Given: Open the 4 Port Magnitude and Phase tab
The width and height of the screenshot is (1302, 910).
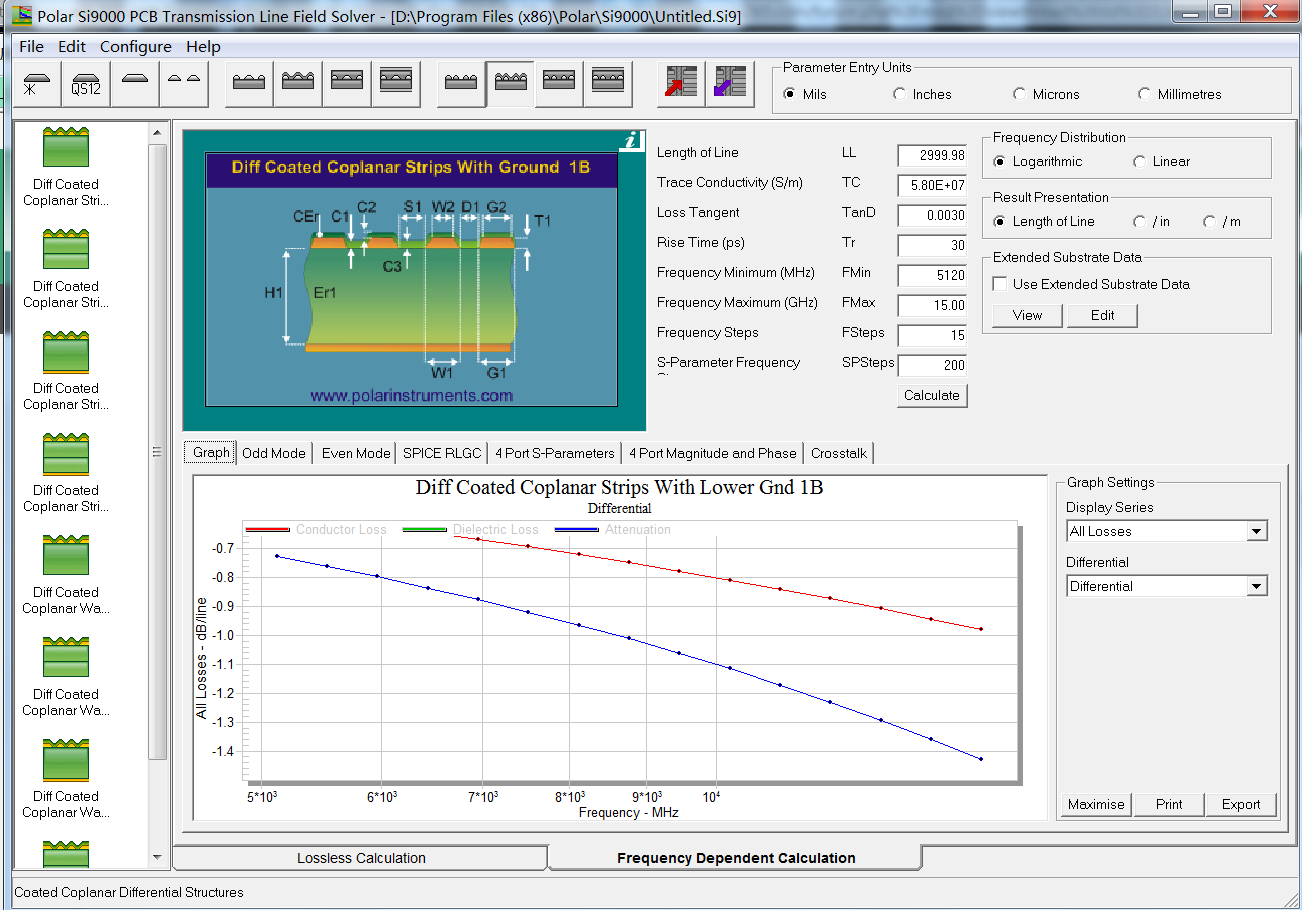Looking at the screenshot, I should 713,453.
